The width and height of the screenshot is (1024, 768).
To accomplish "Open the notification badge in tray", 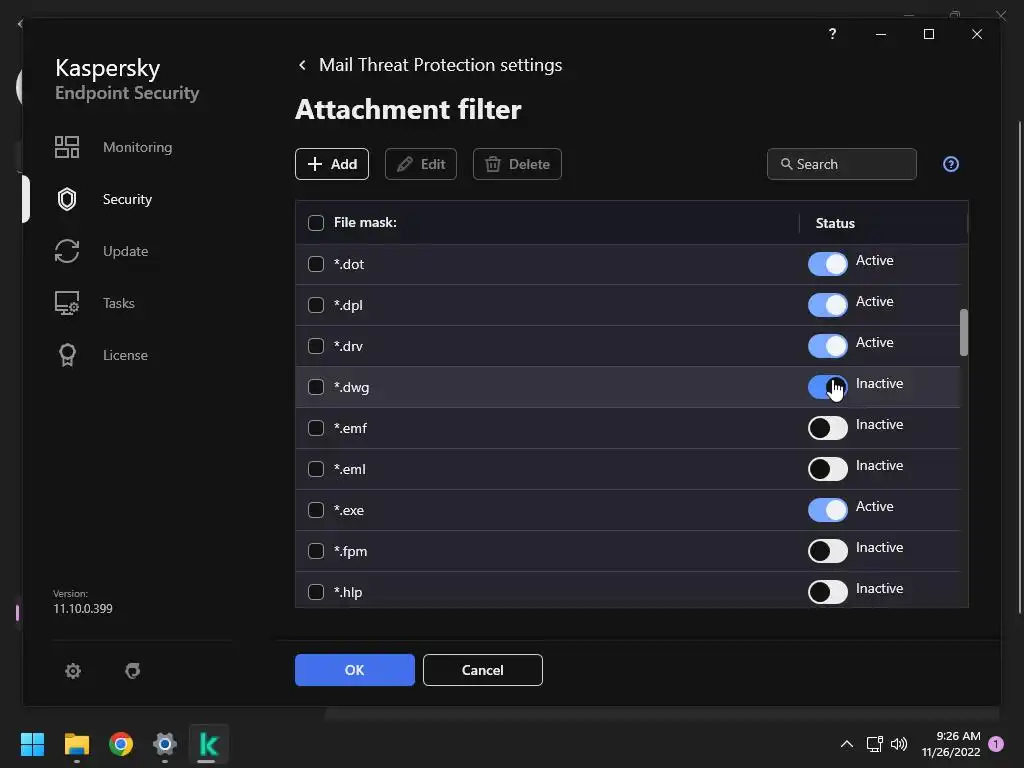I will 996,744.
